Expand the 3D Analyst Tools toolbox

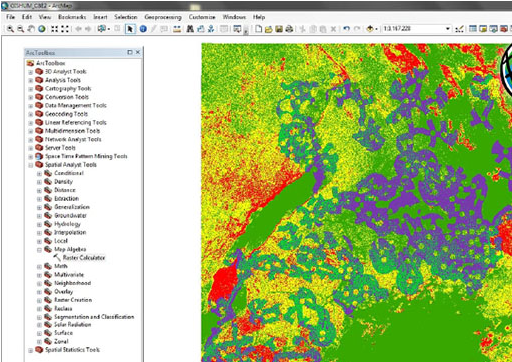pos(31,72)
